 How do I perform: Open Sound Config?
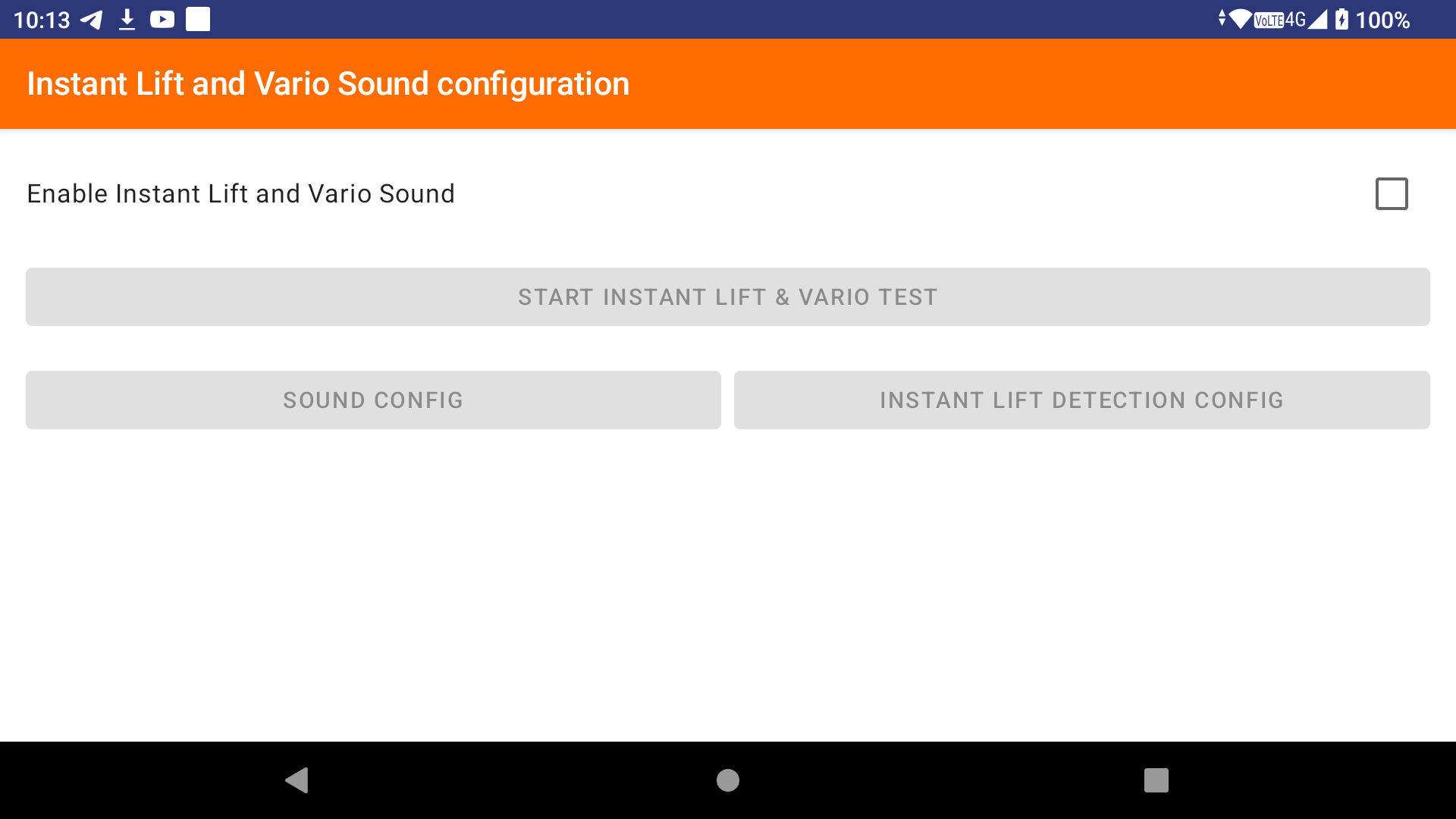(x=373, y=400)
